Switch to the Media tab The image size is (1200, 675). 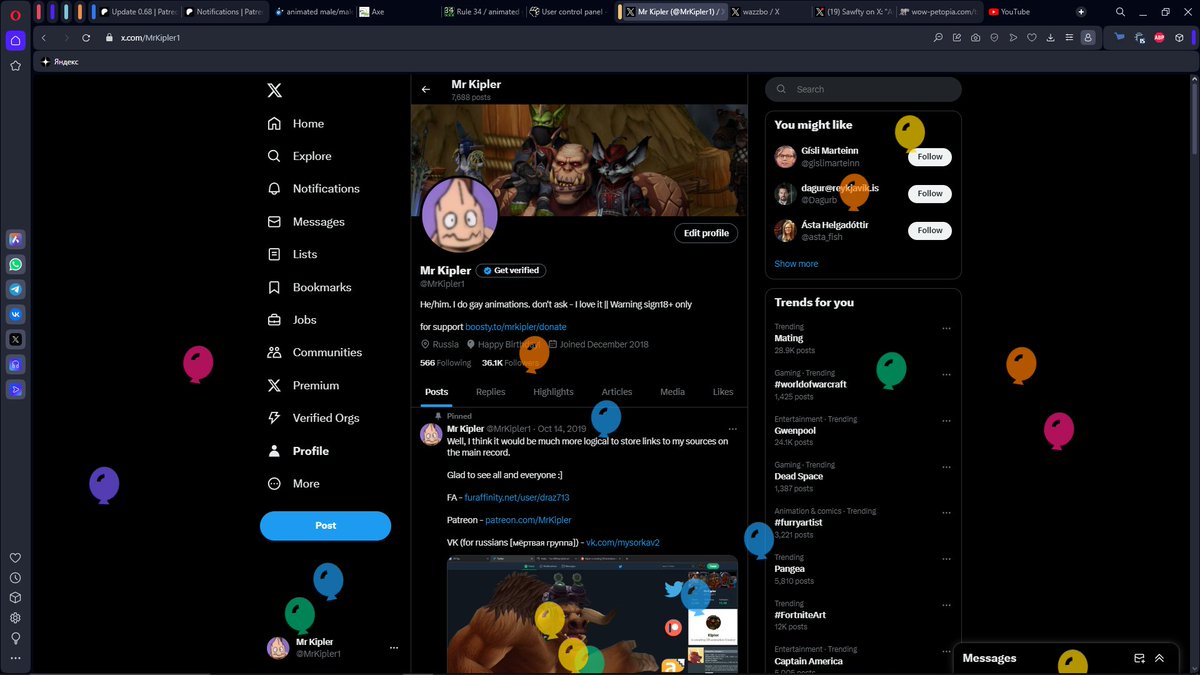(672, 392)
